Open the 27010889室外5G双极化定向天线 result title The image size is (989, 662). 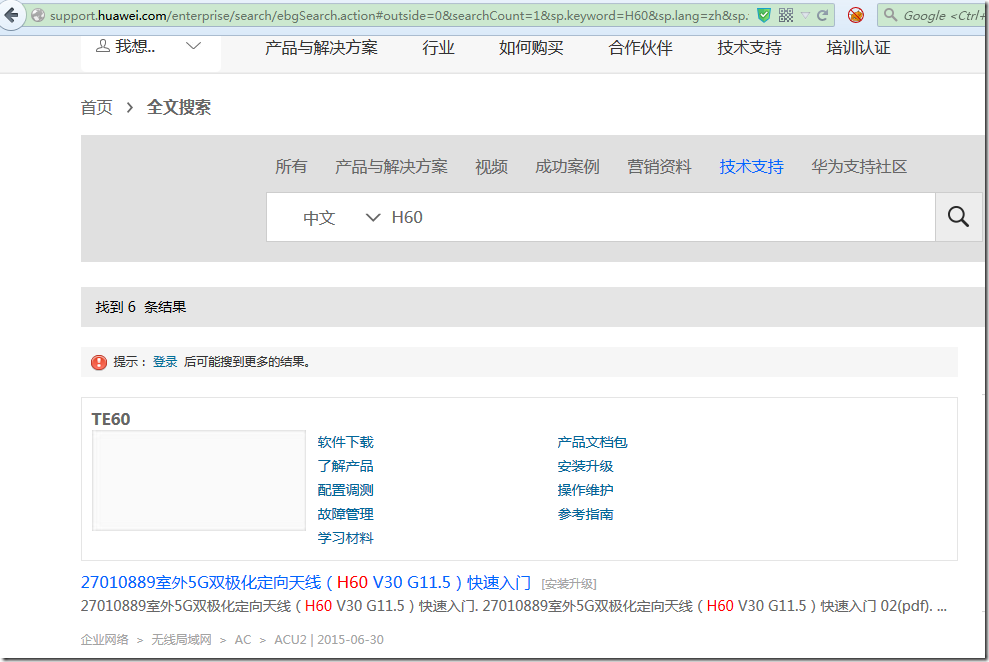(306, 582)
